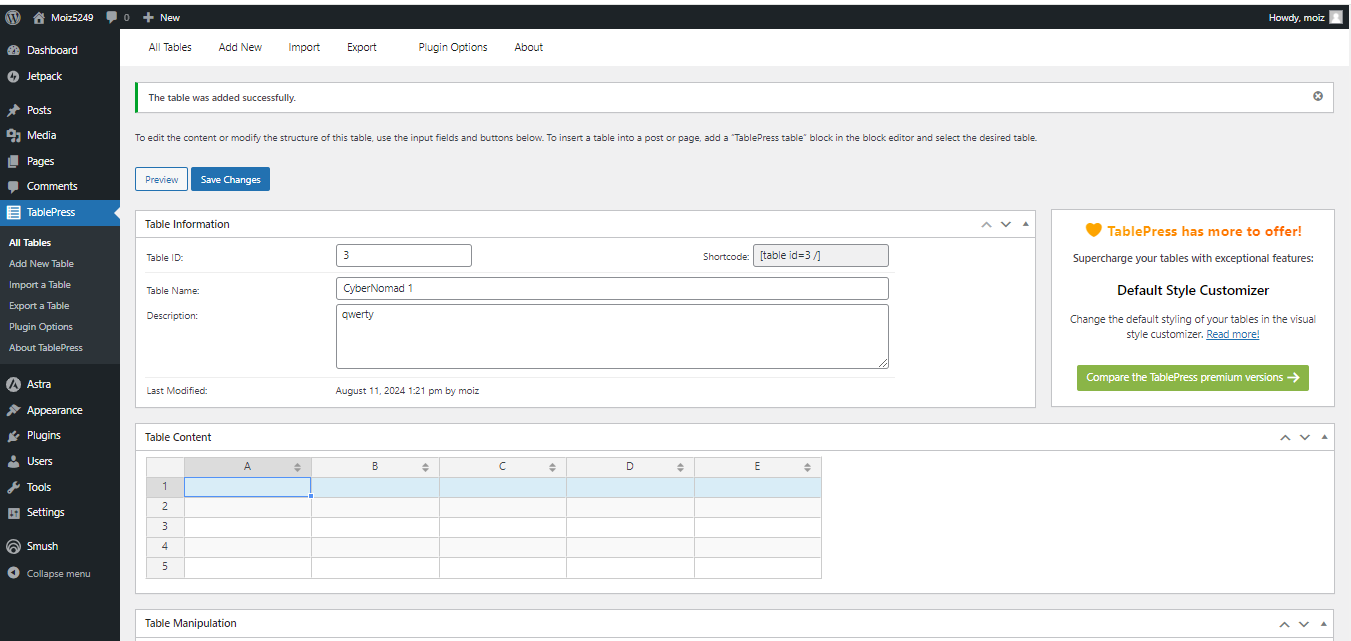Screen dimensions: 1351x641
Task: Open Export a Table in sidebar submenu
Action: [39, 306]
